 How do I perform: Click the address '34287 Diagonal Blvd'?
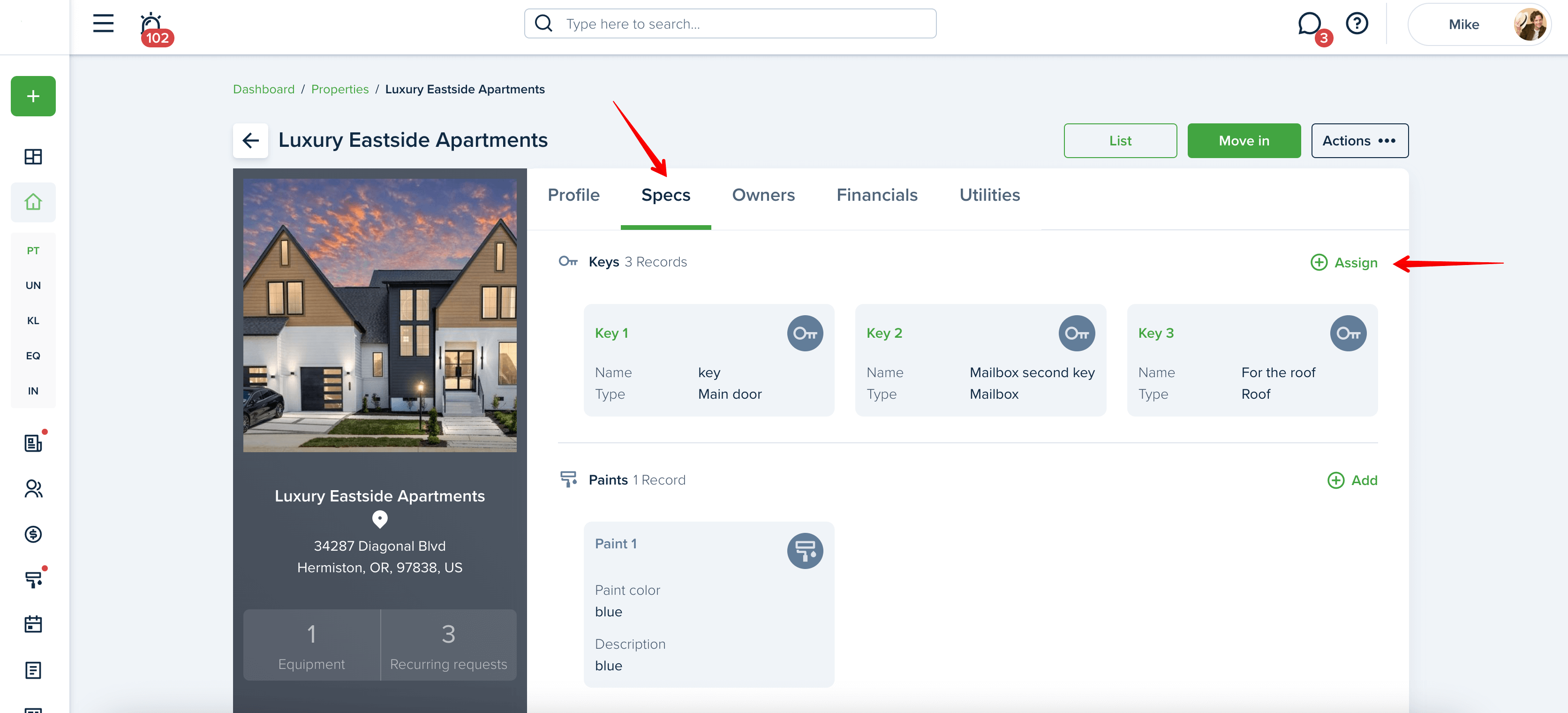(x=380, y=546)
